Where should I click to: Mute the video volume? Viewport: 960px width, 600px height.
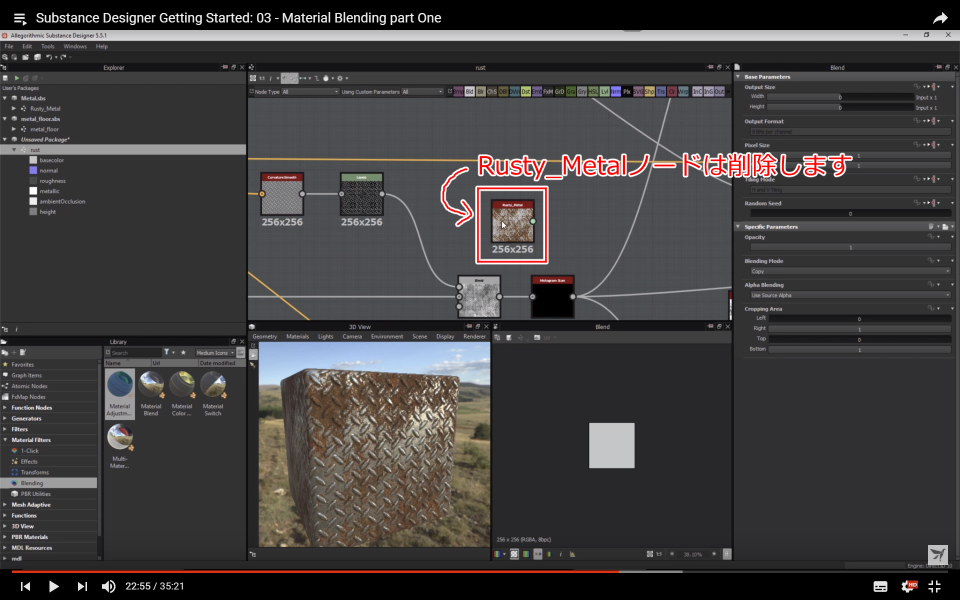click(108, 587)
